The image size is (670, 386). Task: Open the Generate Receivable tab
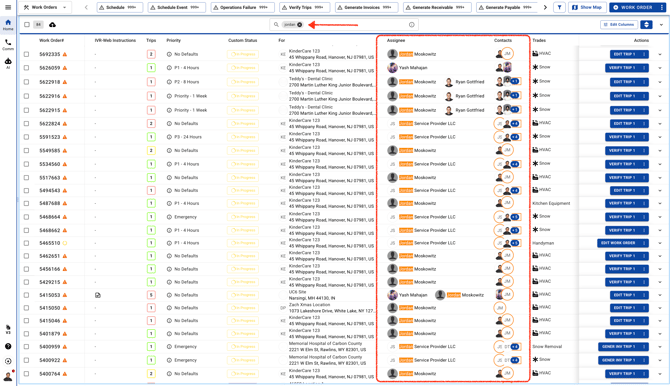437,7
